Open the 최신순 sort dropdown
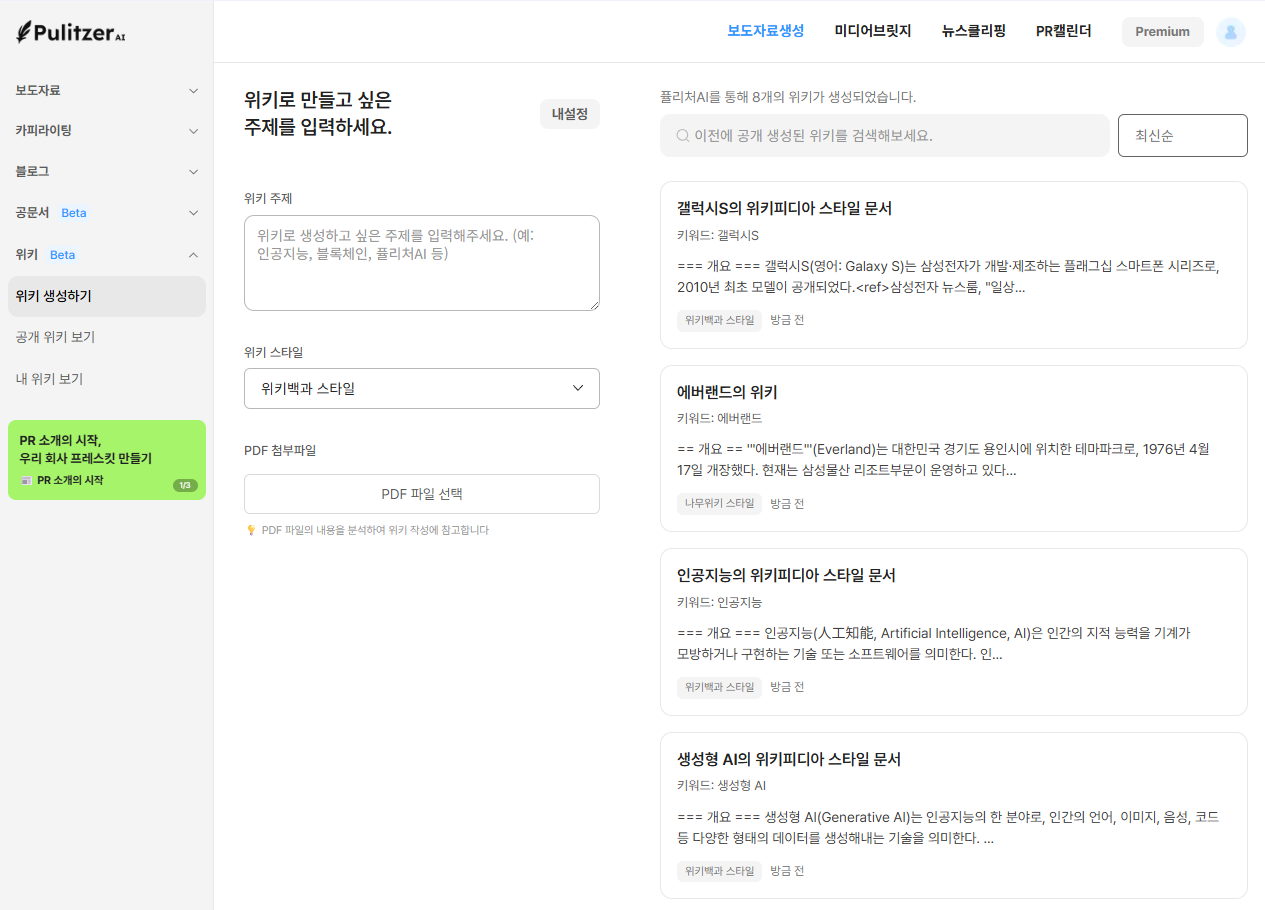This screenshot has height=910, width=1265. [1182, 136]
